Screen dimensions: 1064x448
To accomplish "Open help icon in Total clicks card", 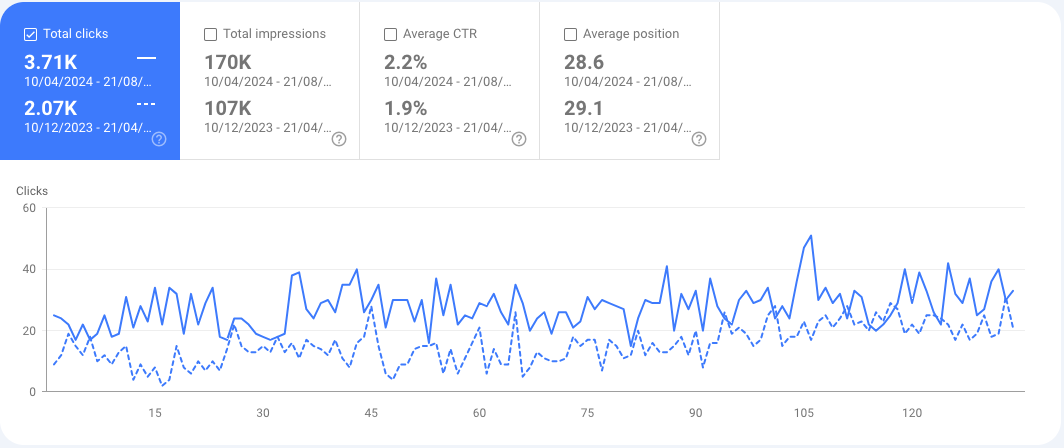I will point(159,139).
